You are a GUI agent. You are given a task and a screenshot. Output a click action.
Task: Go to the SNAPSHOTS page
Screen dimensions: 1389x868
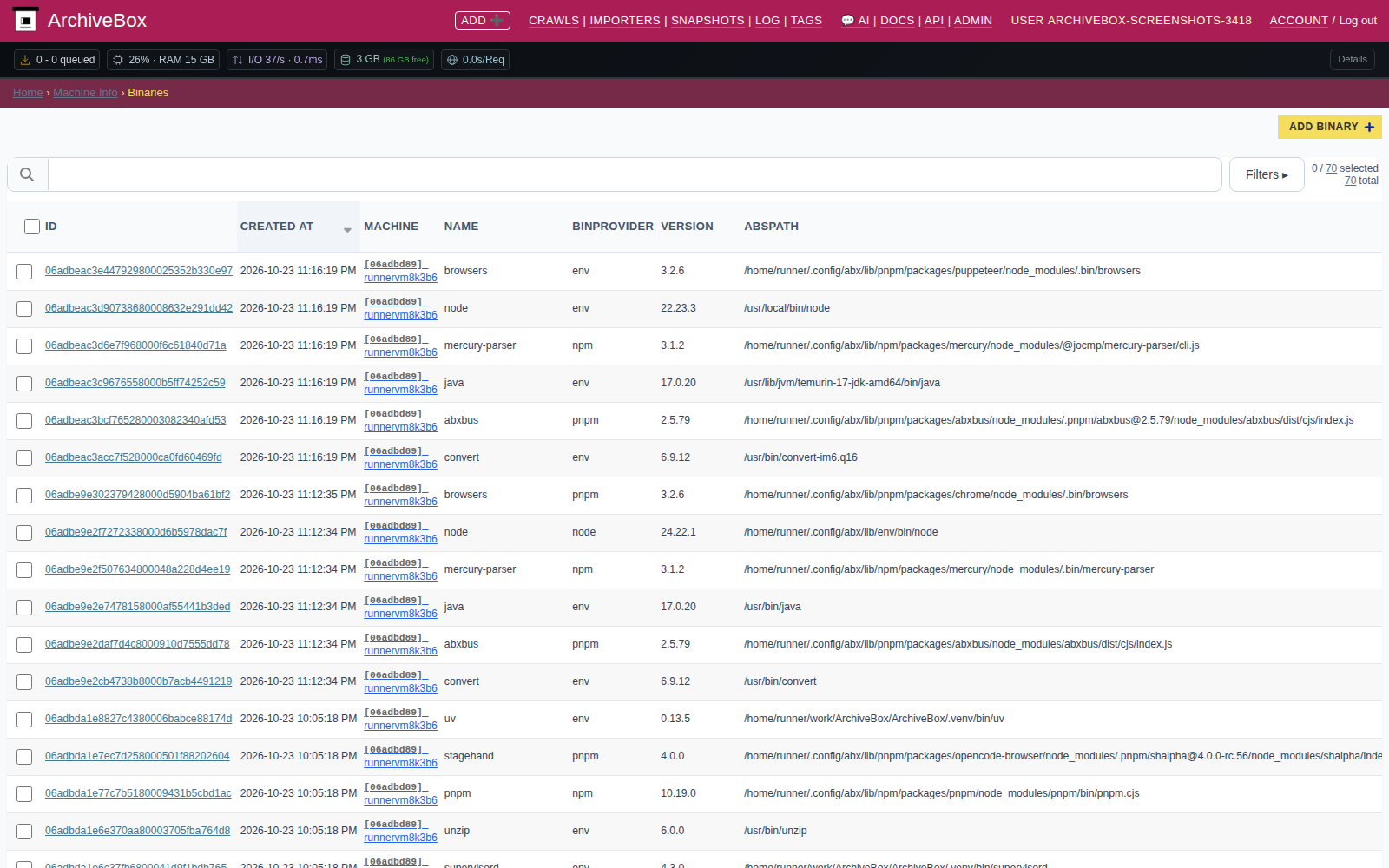[708, 21]
